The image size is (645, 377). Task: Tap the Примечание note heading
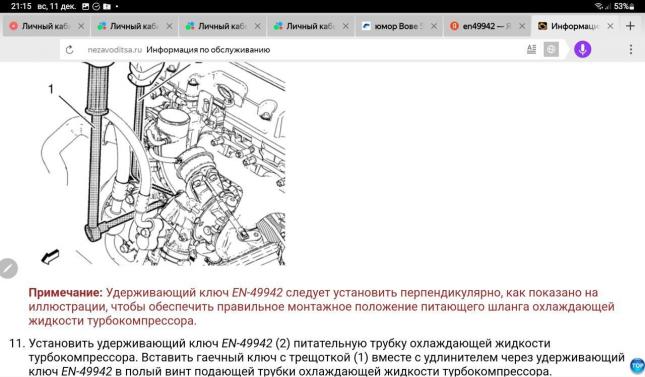point(65,293)
